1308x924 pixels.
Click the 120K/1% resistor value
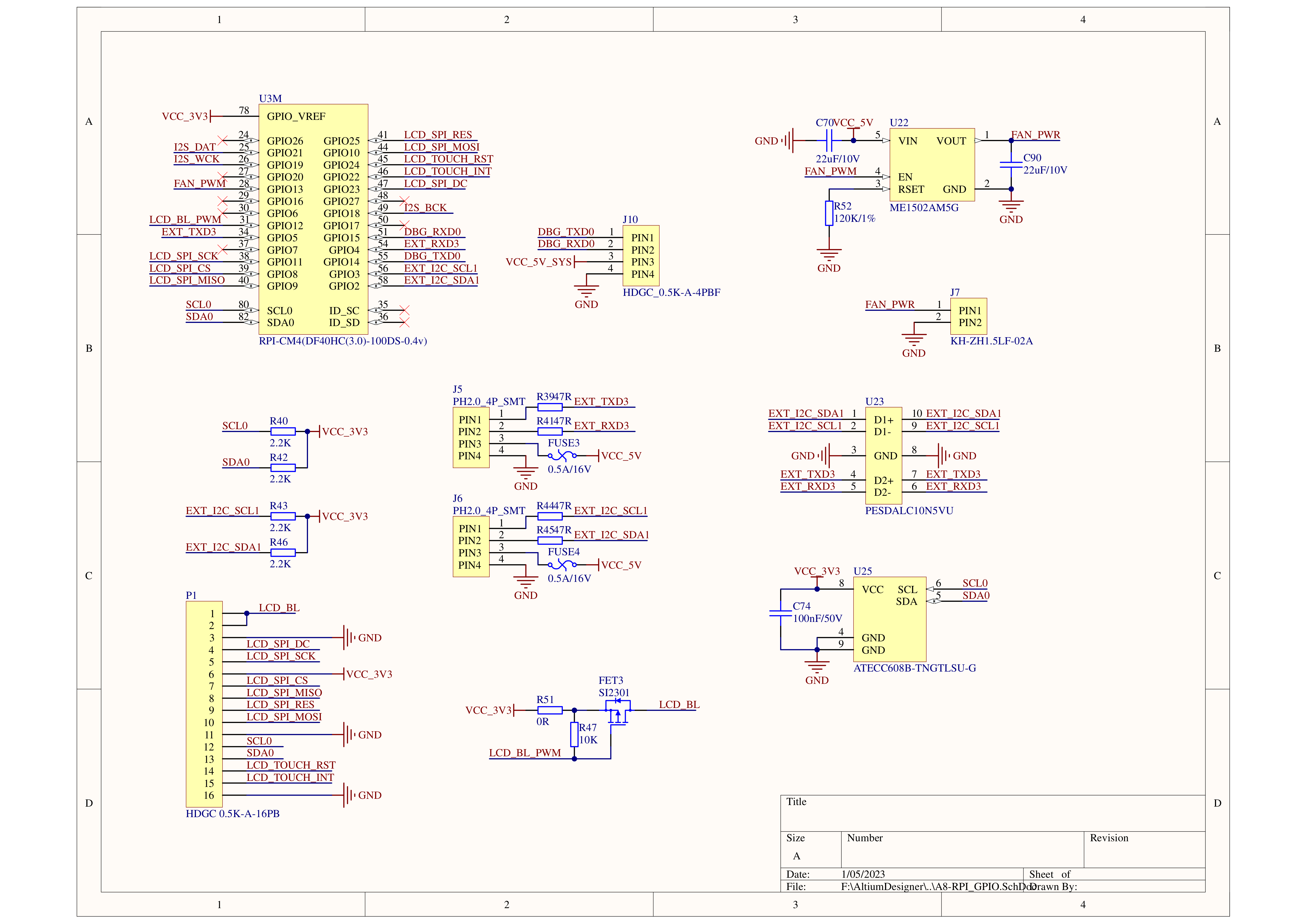(x=855, y=218)
